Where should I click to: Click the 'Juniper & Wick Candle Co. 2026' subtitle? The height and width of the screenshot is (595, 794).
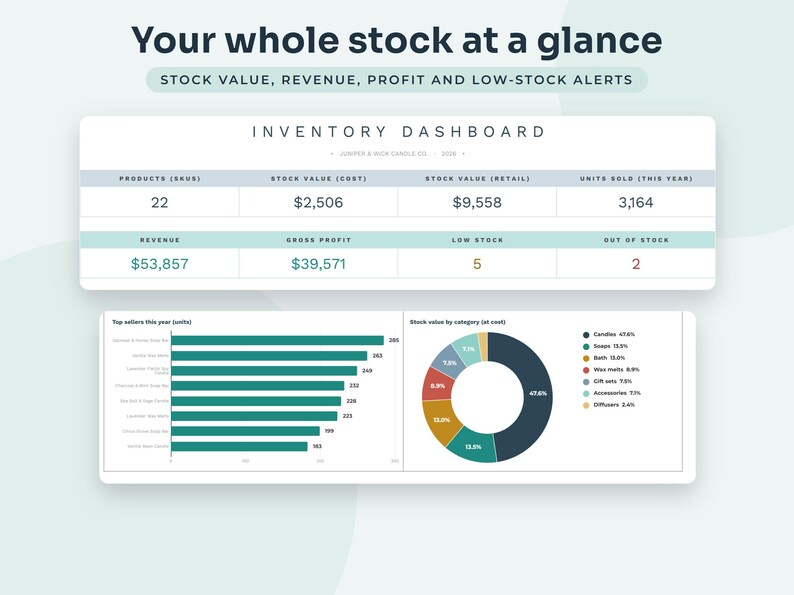click(398, 153)
